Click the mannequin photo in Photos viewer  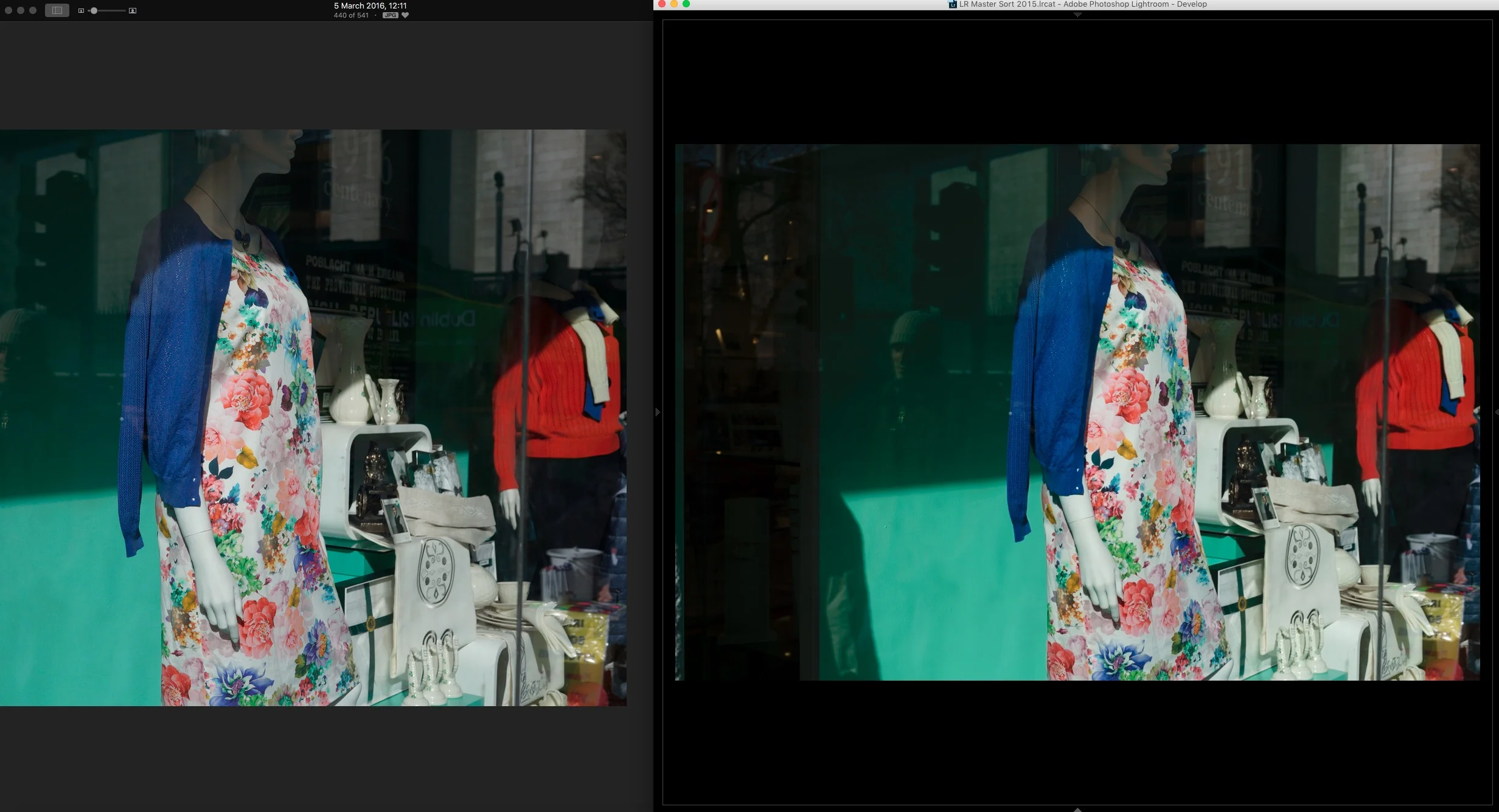click(313, 417)
